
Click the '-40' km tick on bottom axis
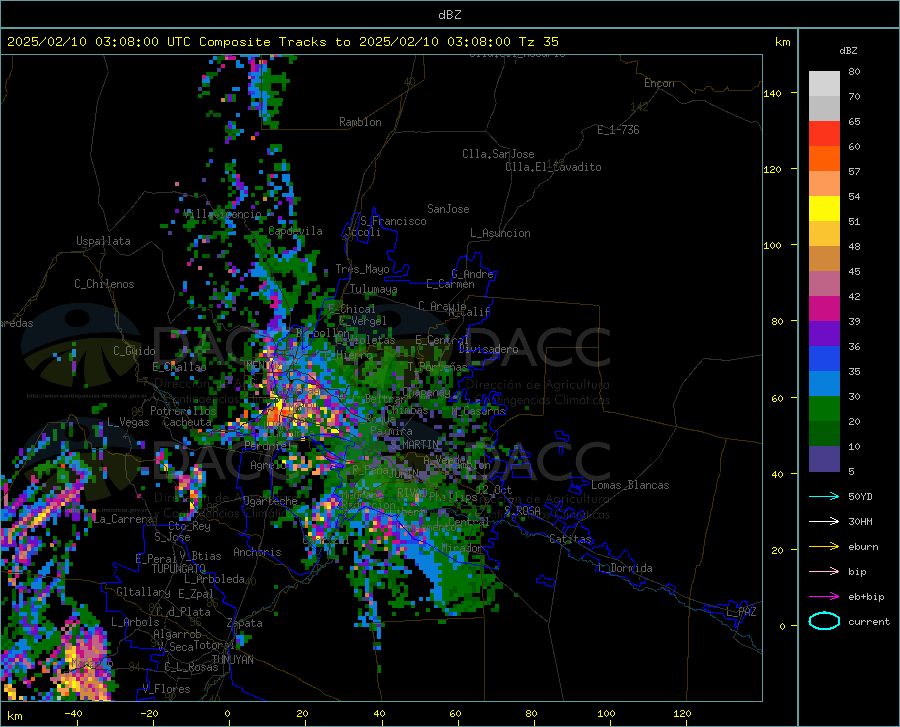point(73,714)
